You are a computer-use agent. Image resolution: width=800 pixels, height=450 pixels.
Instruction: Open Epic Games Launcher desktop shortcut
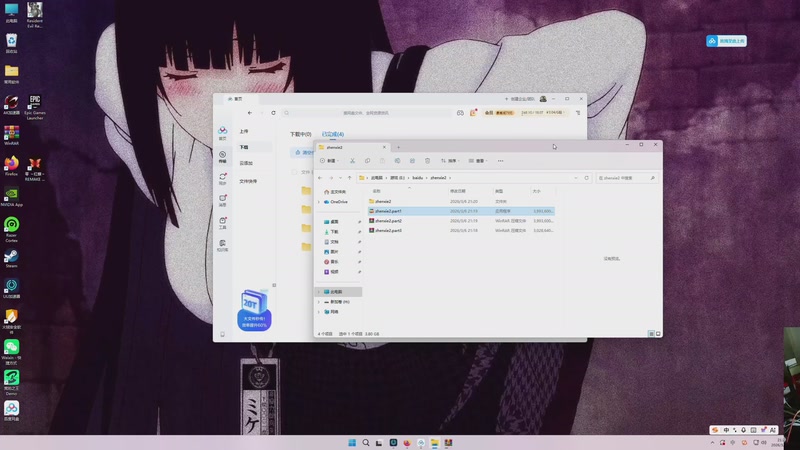(x=35, y=107)
